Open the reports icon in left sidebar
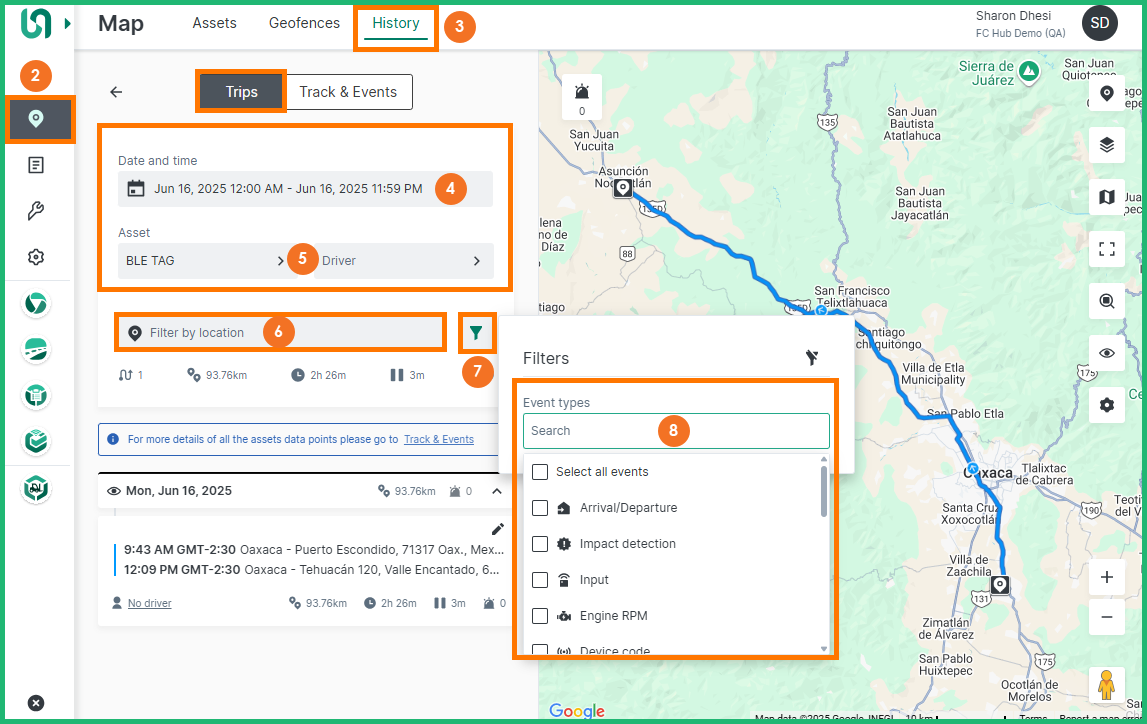 pyautogui.click(x=36, y=165)
